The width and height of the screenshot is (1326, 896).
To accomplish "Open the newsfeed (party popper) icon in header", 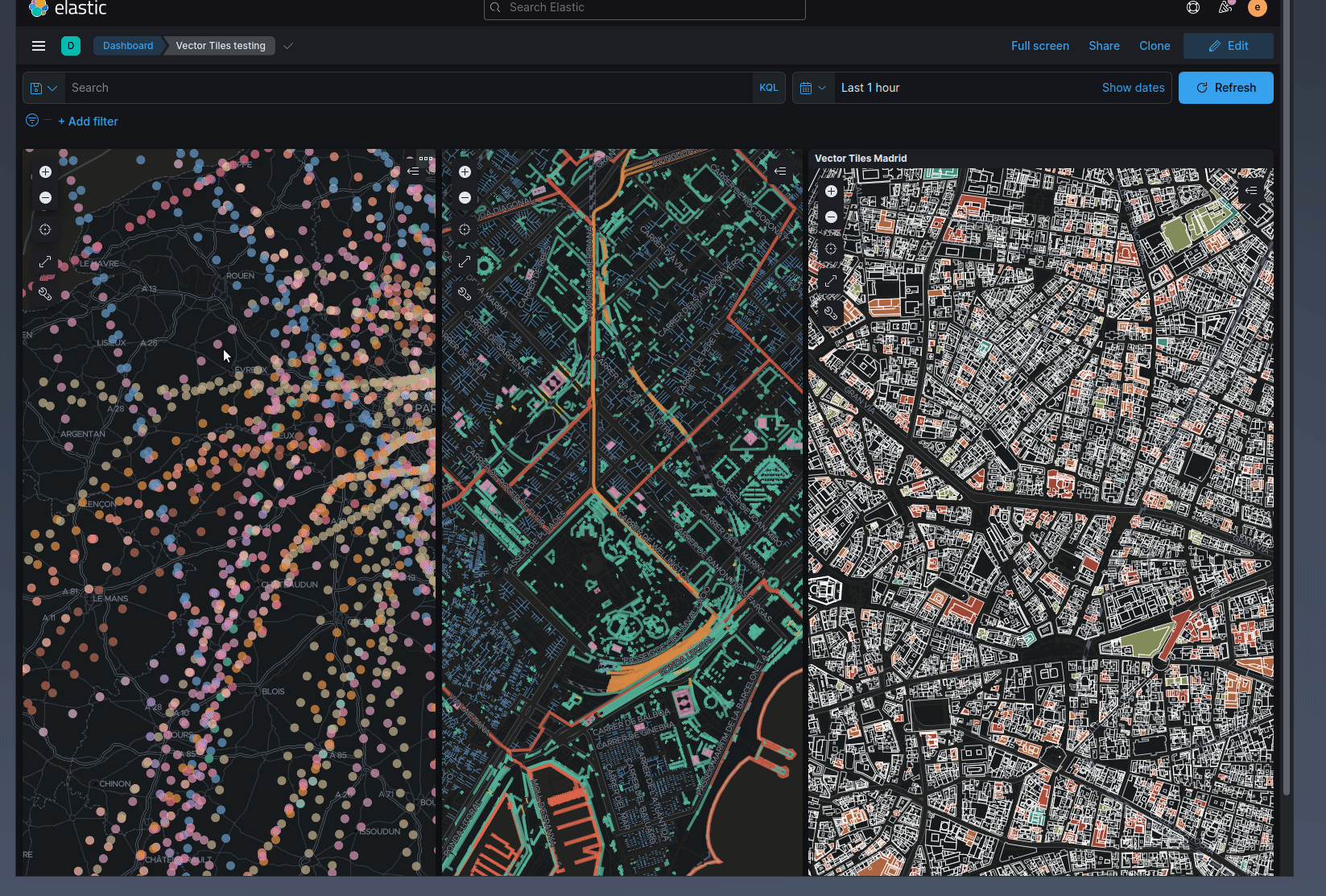I will (x=1225, y=7).
